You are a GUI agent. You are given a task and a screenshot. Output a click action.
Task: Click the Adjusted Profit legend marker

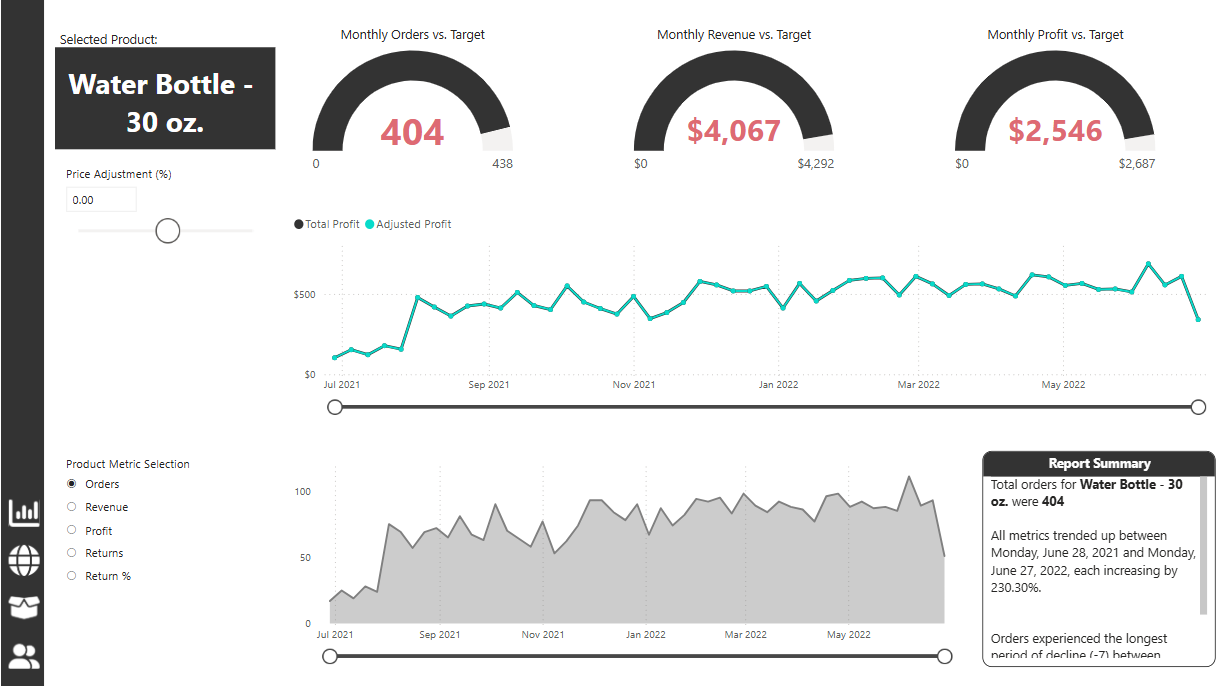370,225
